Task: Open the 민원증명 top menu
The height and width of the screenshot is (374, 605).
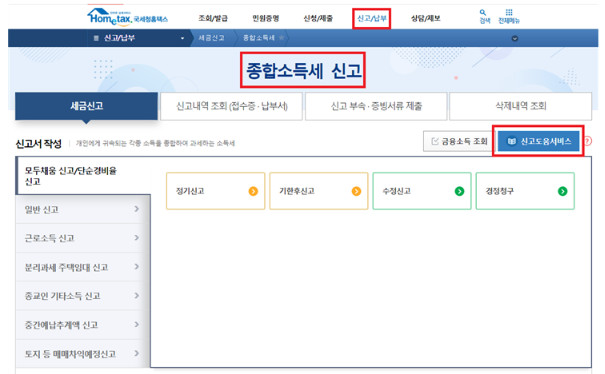Action: [x=265, y=18]
